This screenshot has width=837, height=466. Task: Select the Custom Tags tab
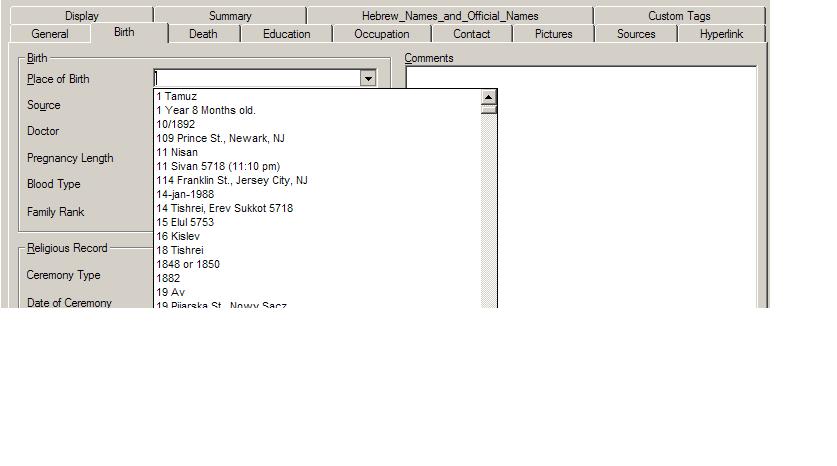coord(679,16)
